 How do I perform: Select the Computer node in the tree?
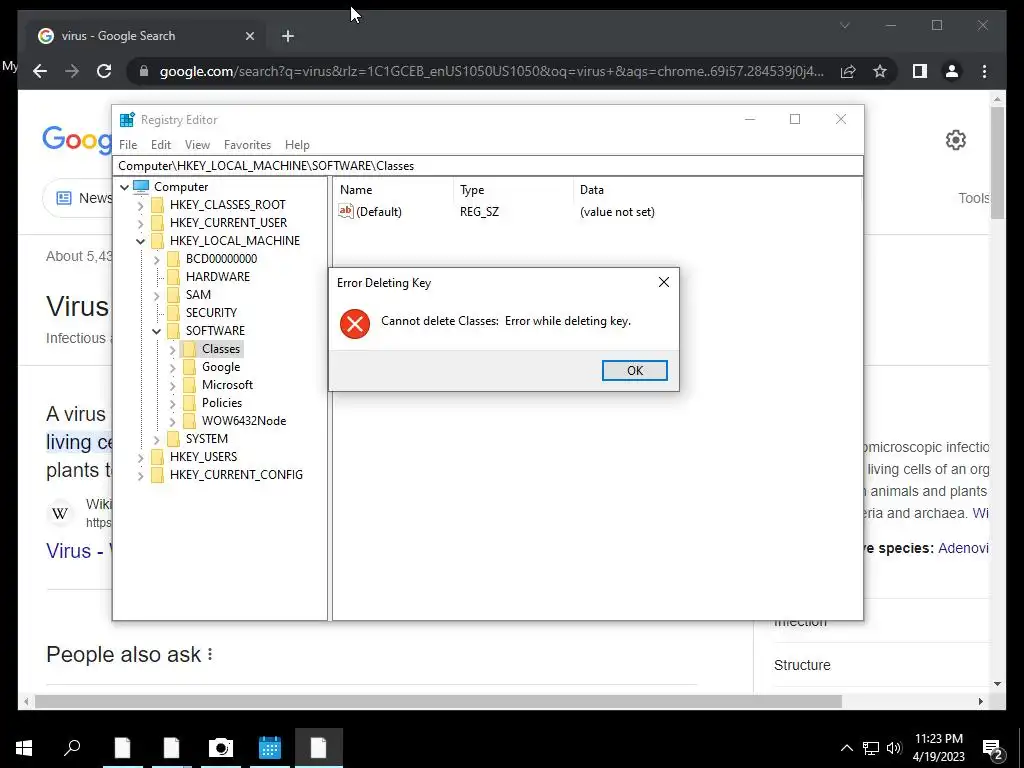pos(181,187)
